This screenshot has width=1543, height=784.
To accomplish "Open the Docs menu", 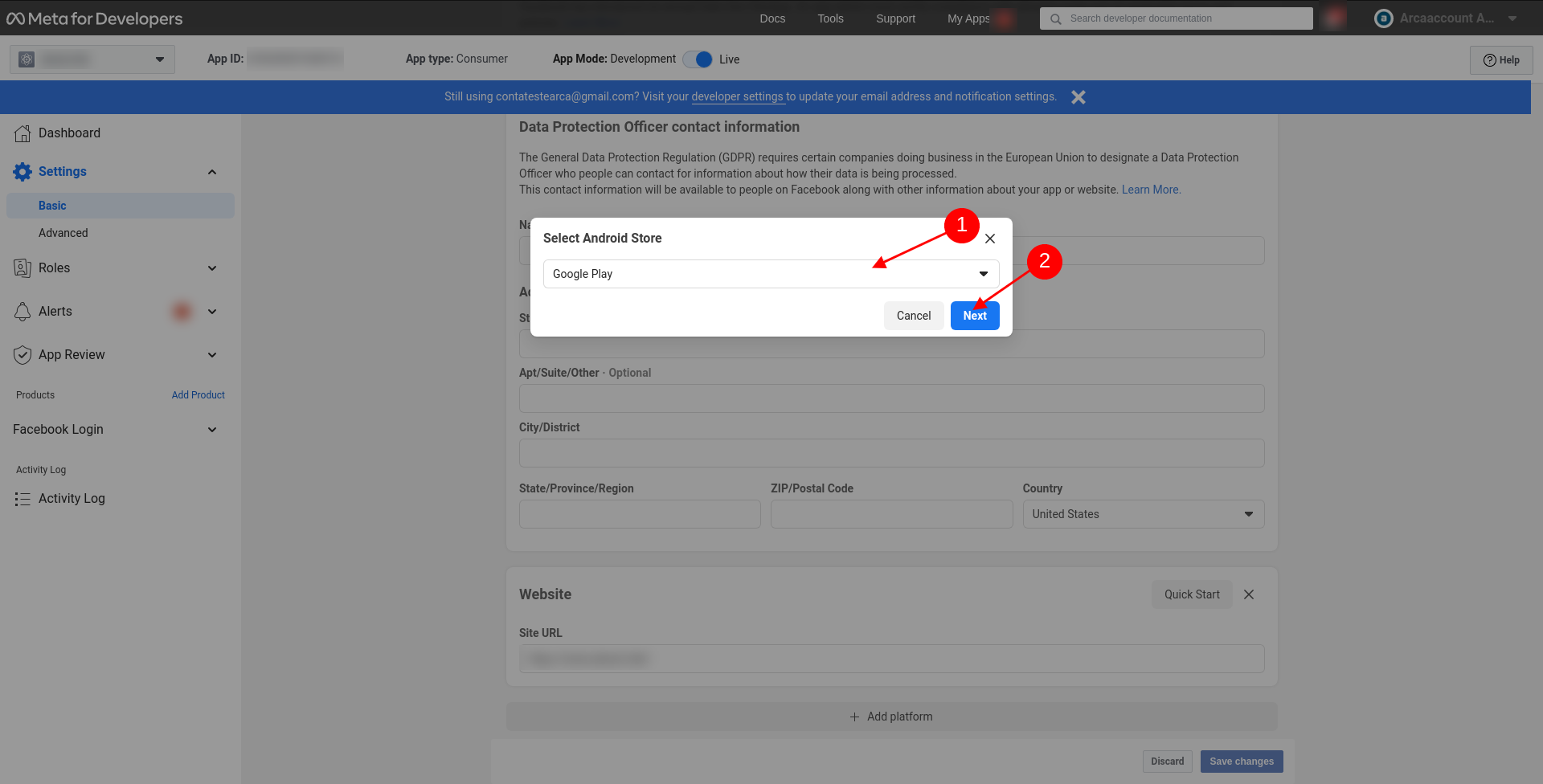I will (772, 18).
